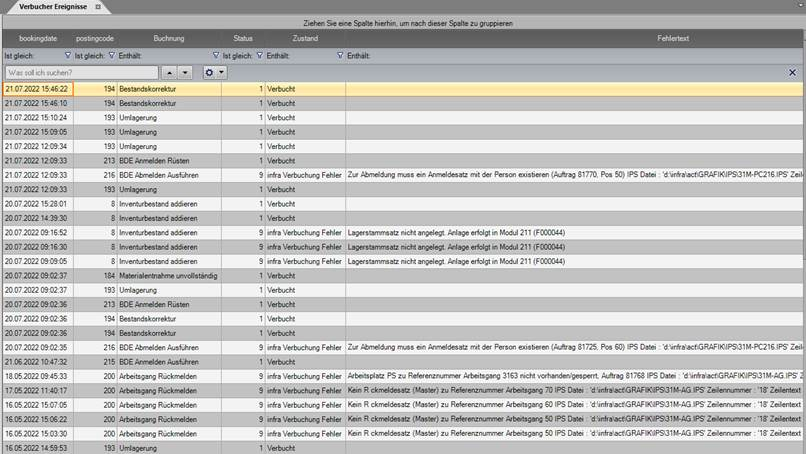The width and height of the screenshot is (806, 454).
Task: Pin the Verbucher Ereignisse tab
Action: point(98,6)
